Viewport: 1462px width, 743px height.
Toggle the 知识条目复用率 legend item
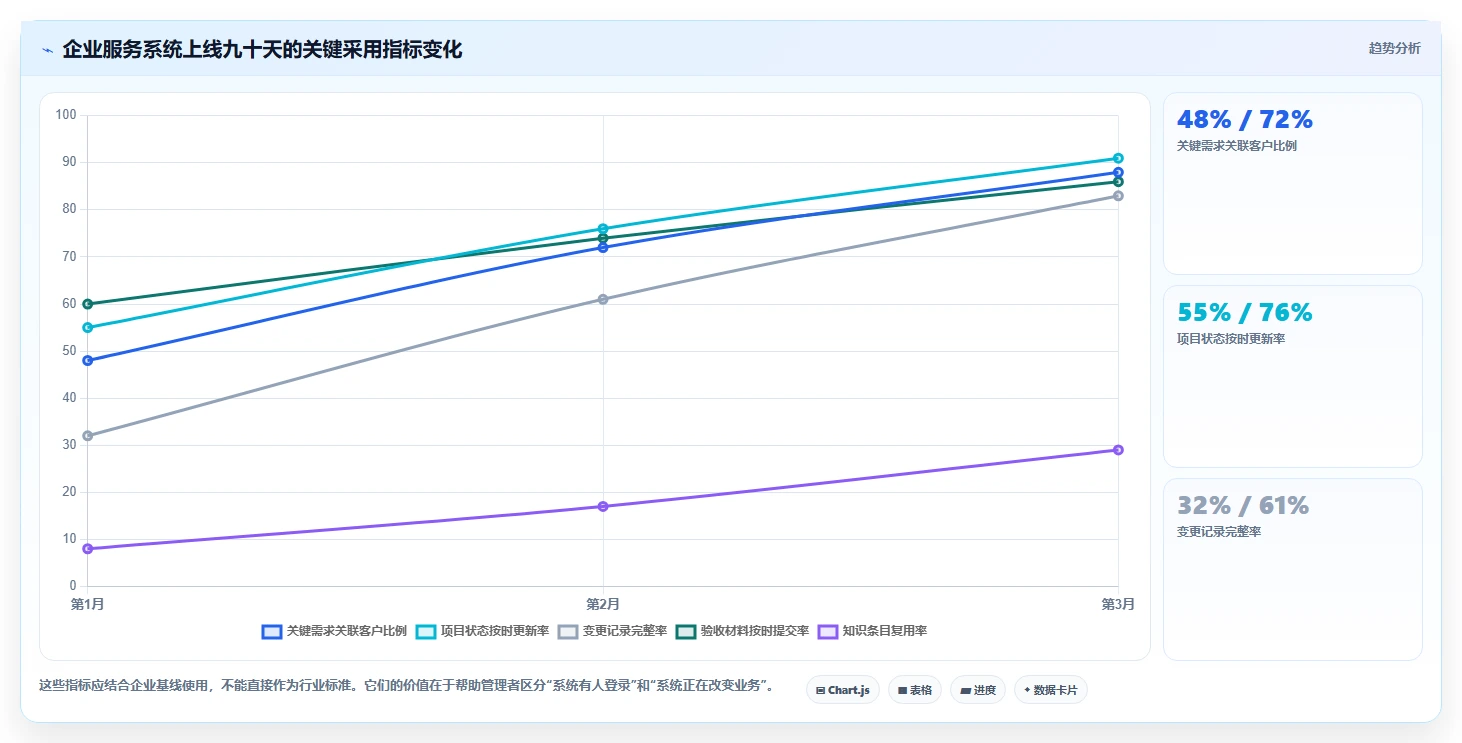pos(872,631)
